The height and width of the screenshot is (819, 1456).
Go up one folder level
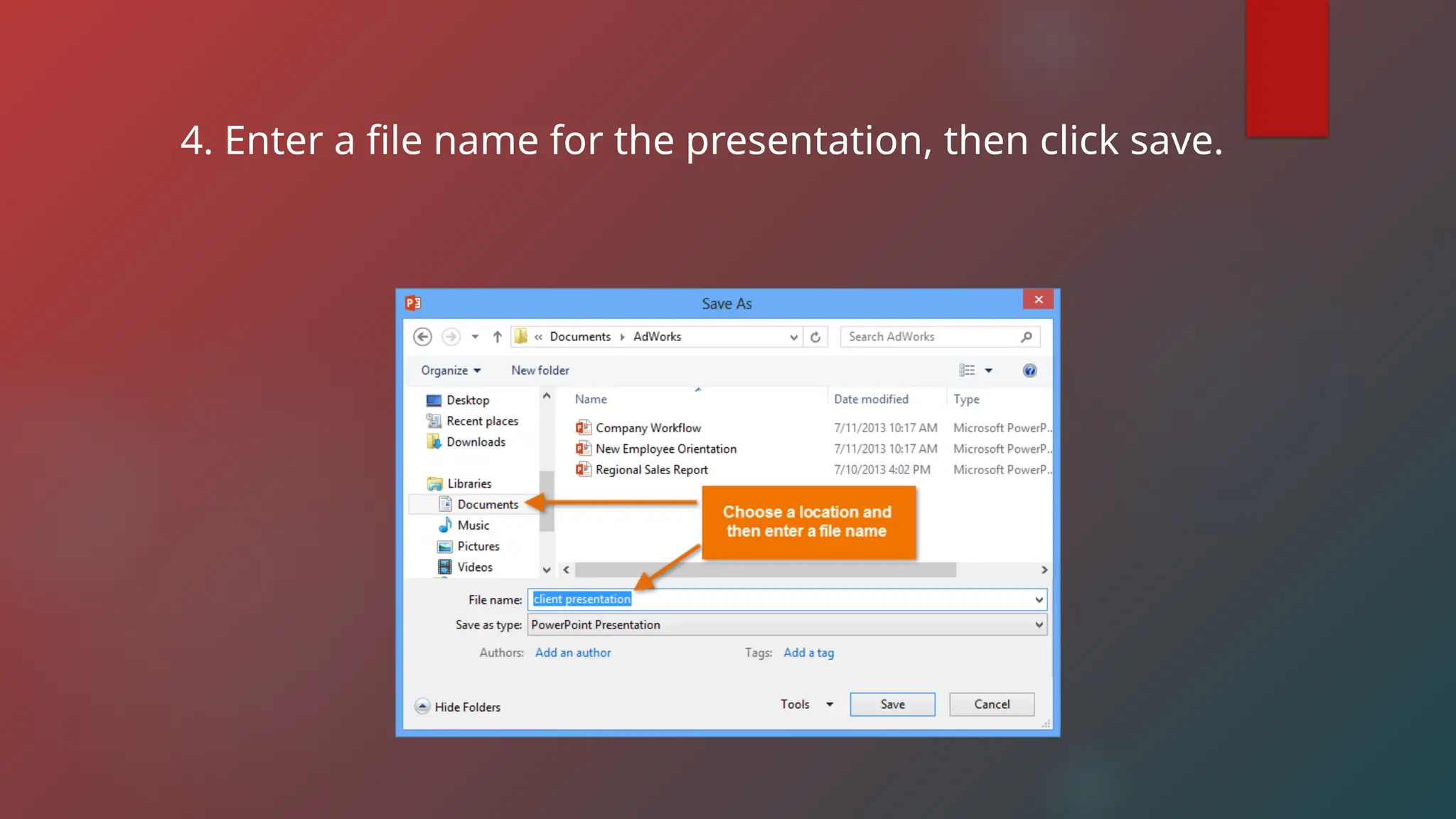(498, 337)
